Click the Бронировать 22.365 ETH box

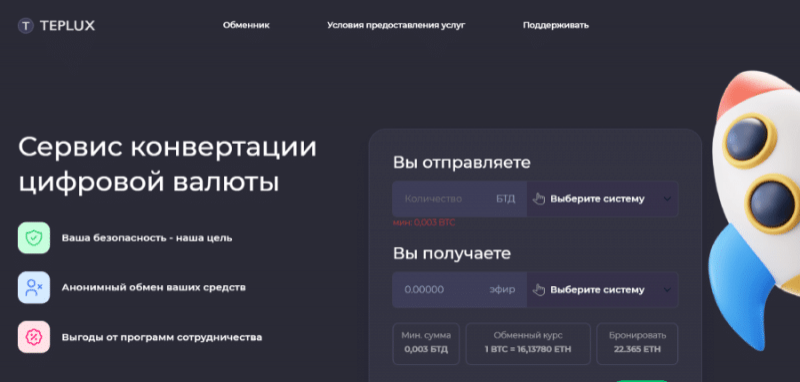637,343
